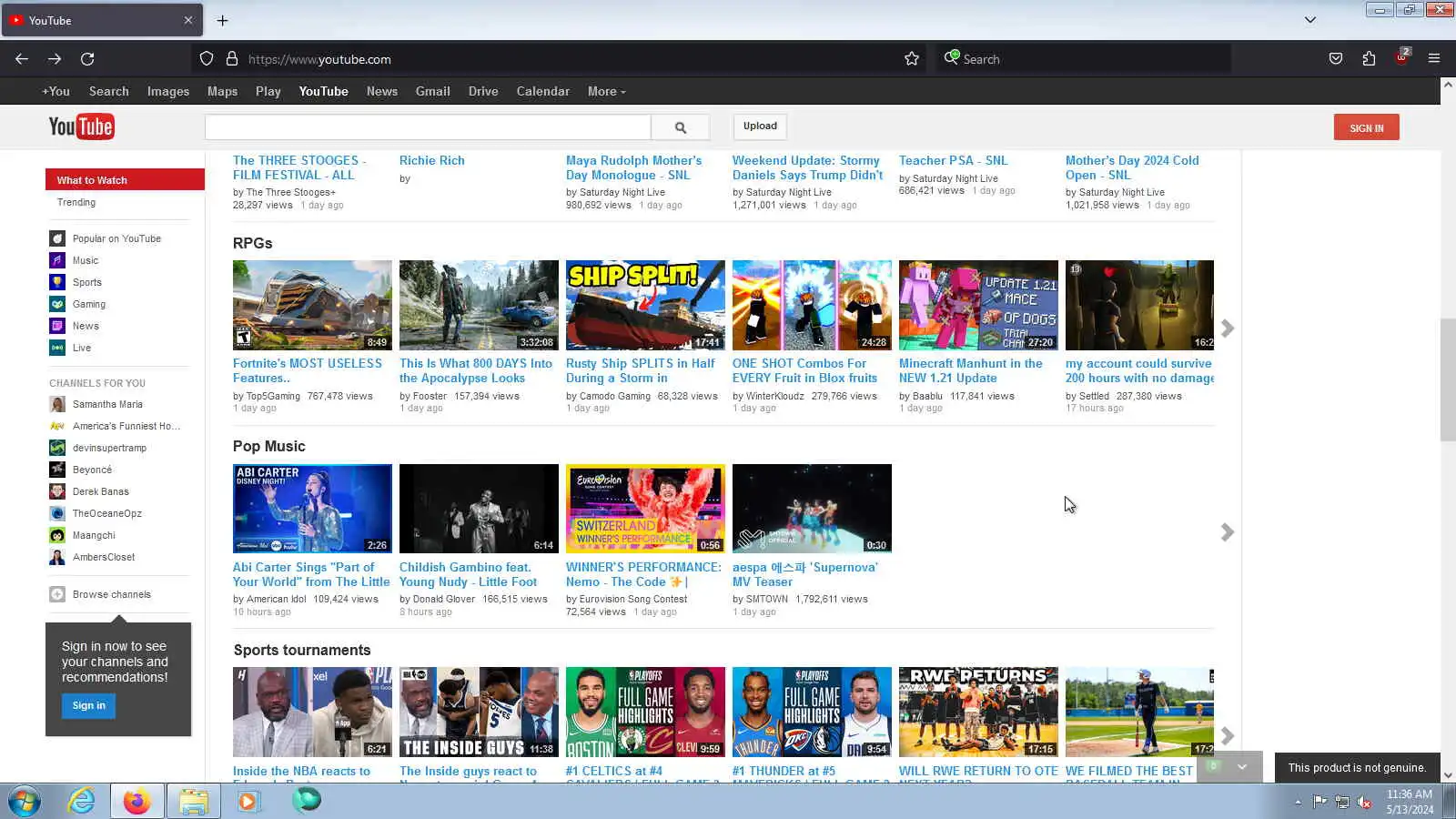Open Images in the Google bar
Viewport: 1456px width, 819px height.
tap(168, 91)
